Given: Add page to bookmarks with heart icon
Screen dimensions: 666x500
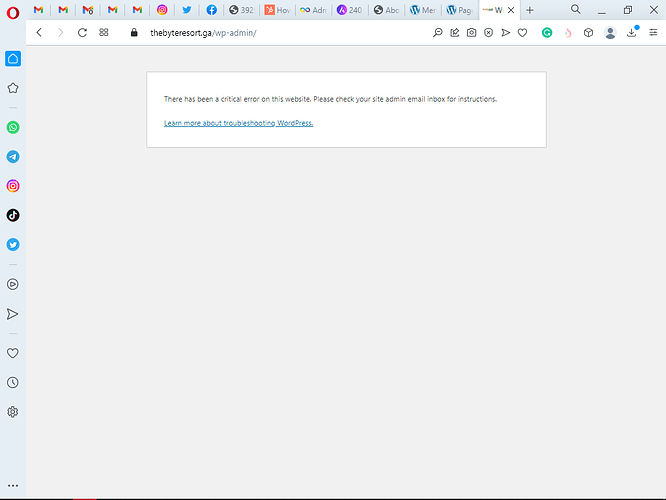Looking at the screenshot, I should (522, 32).
